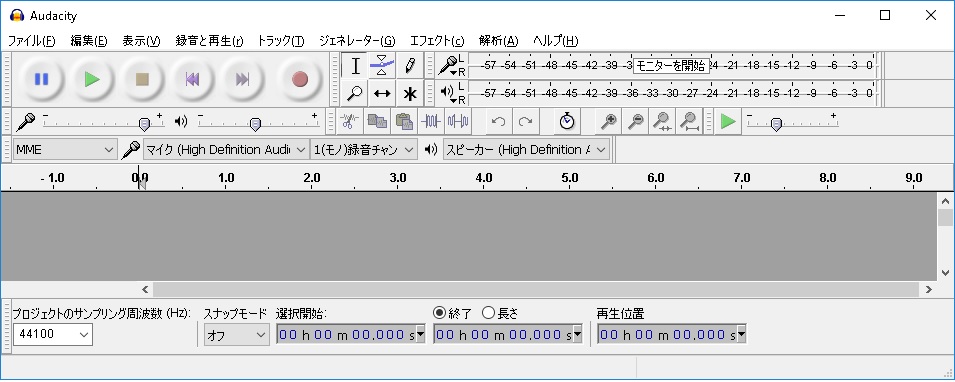Click the Trim audio icon

(x=431, y=121)
